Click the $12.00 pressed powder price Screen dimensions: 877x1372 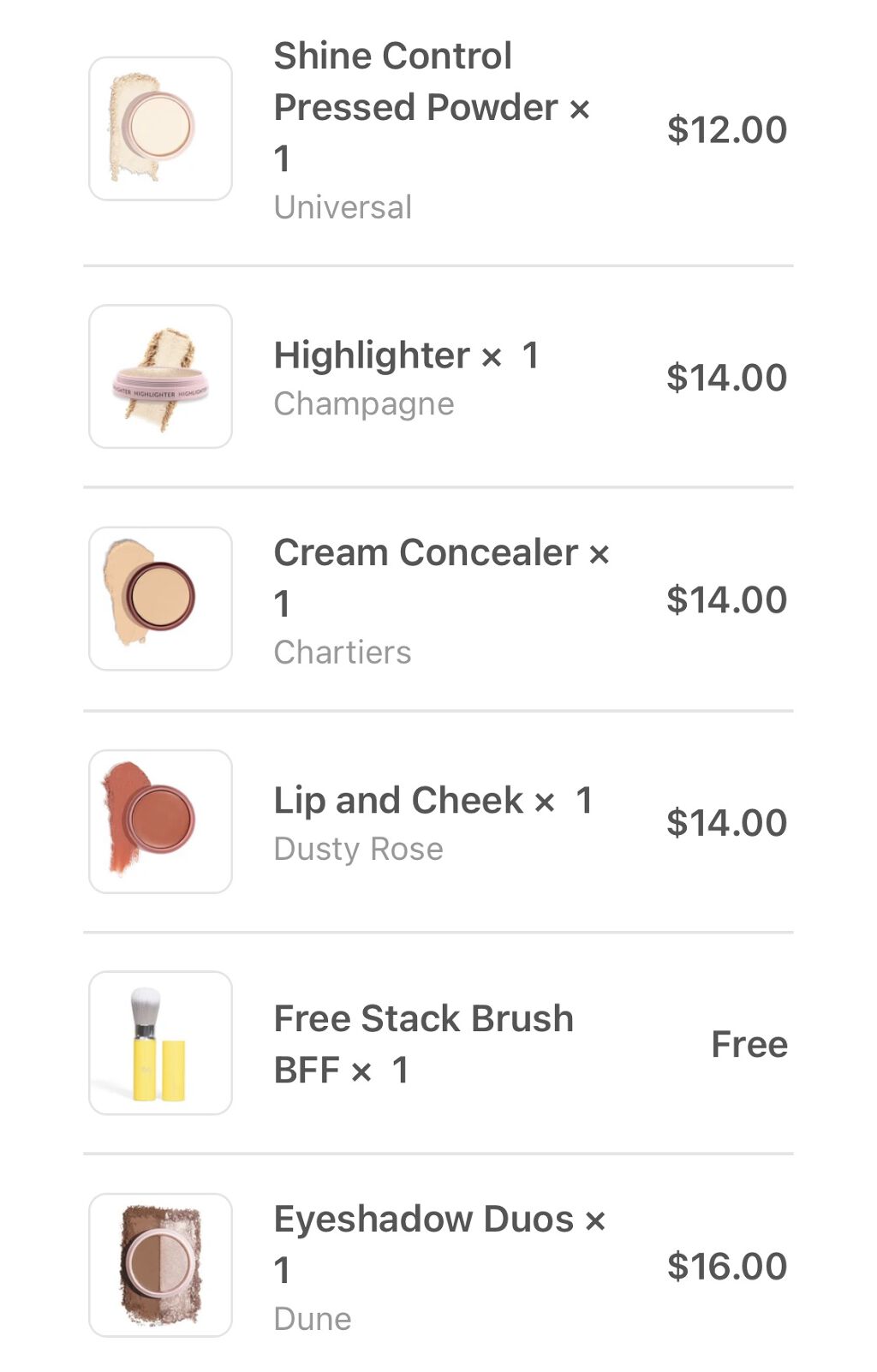coord(726,129)
